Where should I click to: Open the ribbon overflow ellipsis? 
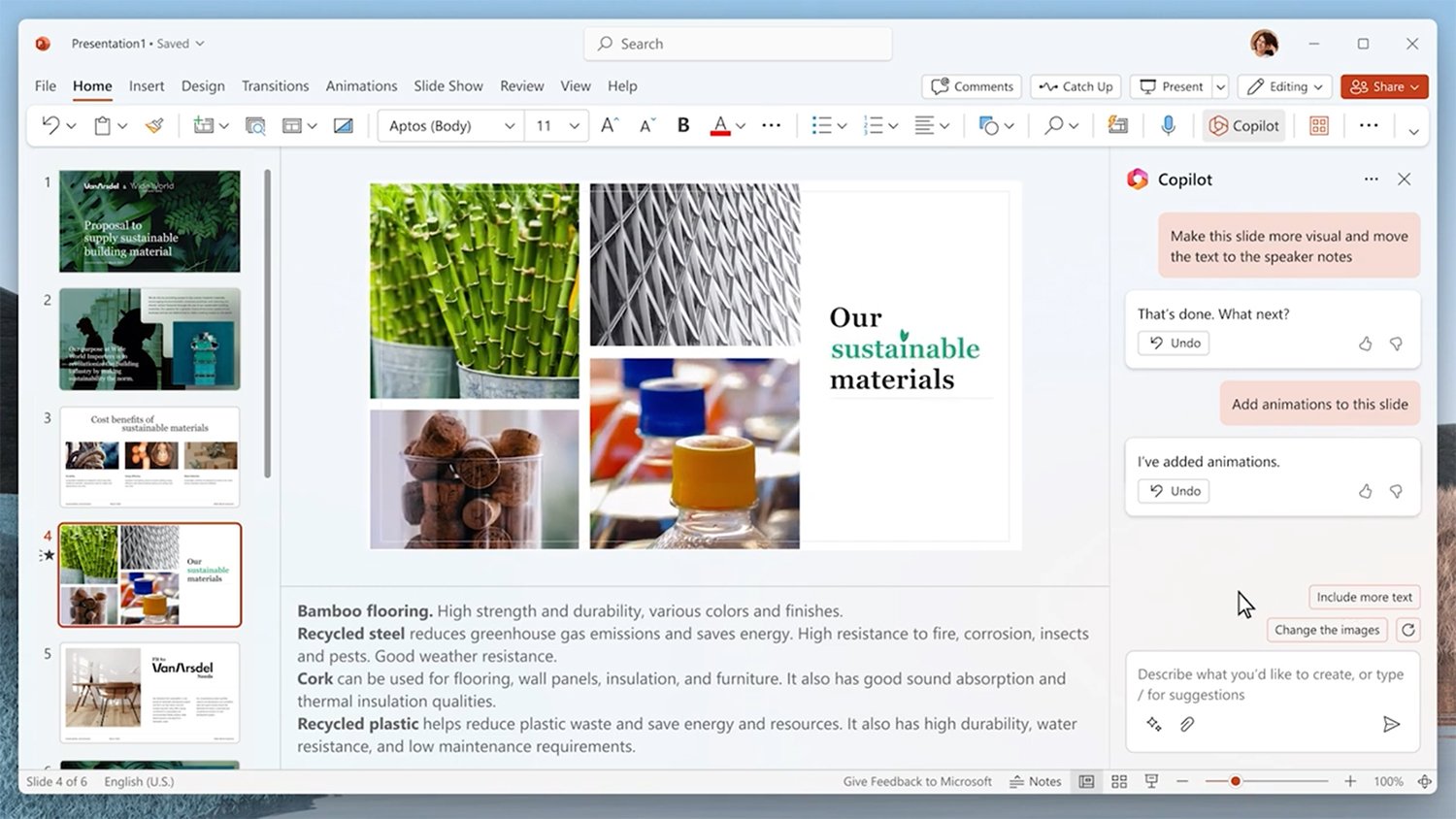(1369, 125)
